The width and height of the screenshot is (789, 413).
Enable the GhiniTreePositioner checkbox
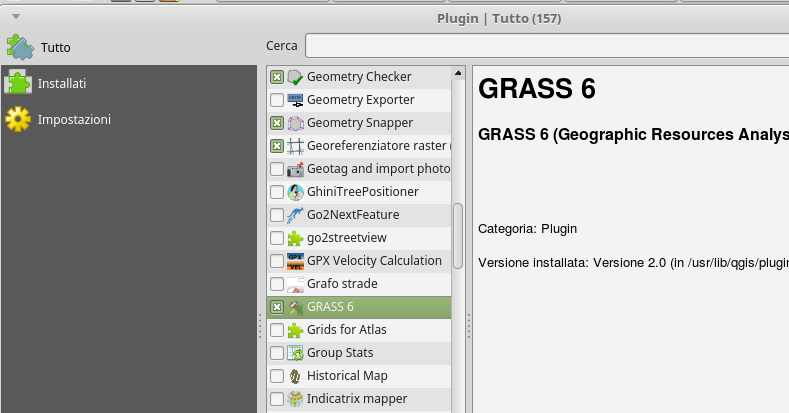click(x=277, y=192)
